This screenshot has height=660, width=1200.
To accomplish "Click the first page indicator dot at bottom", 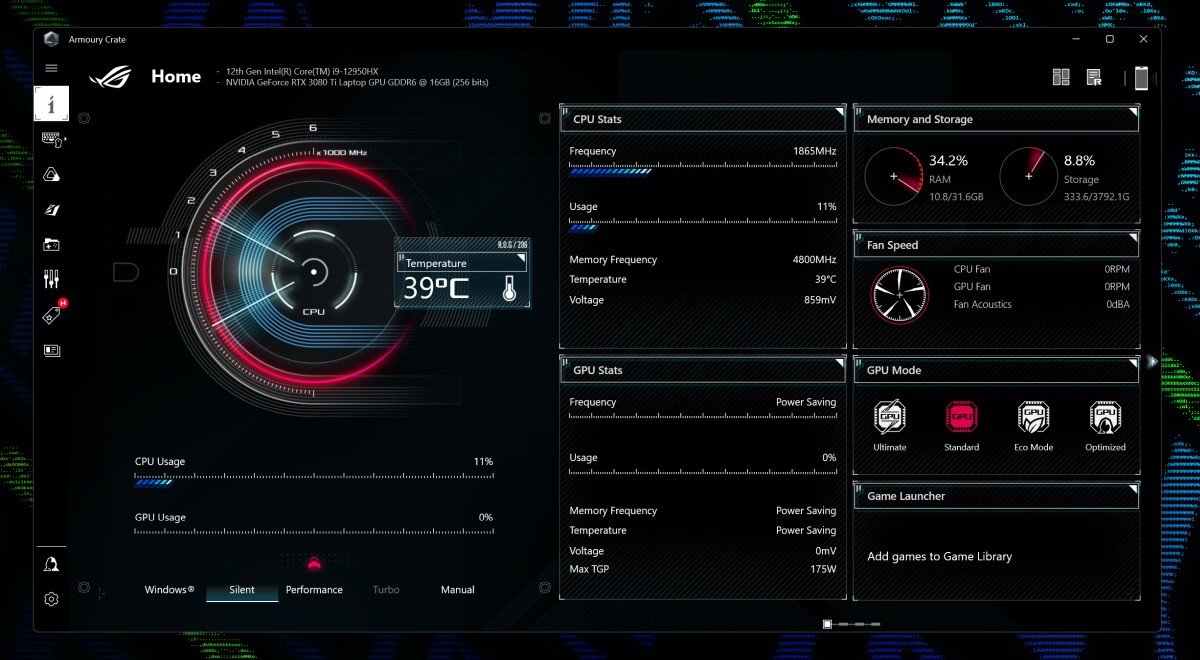I will (827, 624).
